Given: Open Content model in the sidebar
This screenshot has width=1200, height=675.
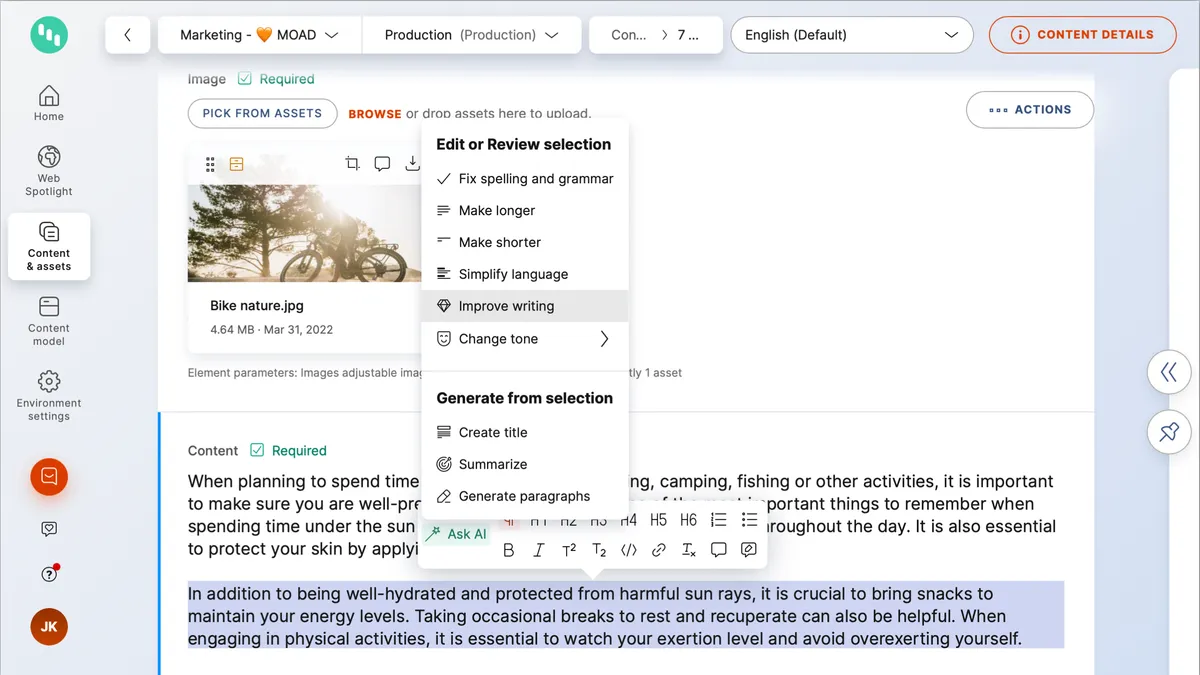Looking at the screenshot, I should [x=49, y=321].
